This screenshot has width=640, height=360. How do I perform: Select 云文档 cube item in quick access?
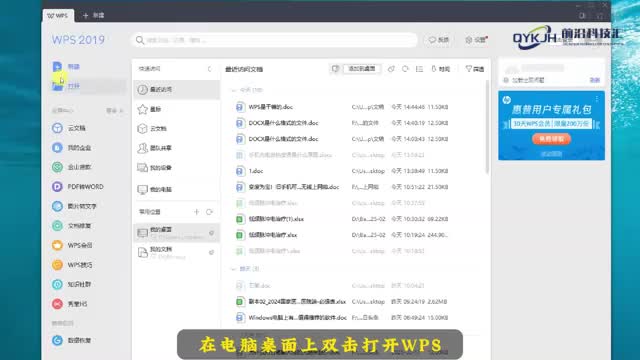tap(176, 129)
